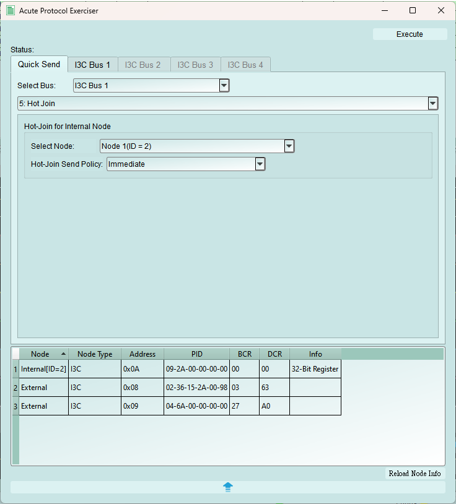Select row header number 3
The image size is (456, 504).
click(x=15, y=406)
